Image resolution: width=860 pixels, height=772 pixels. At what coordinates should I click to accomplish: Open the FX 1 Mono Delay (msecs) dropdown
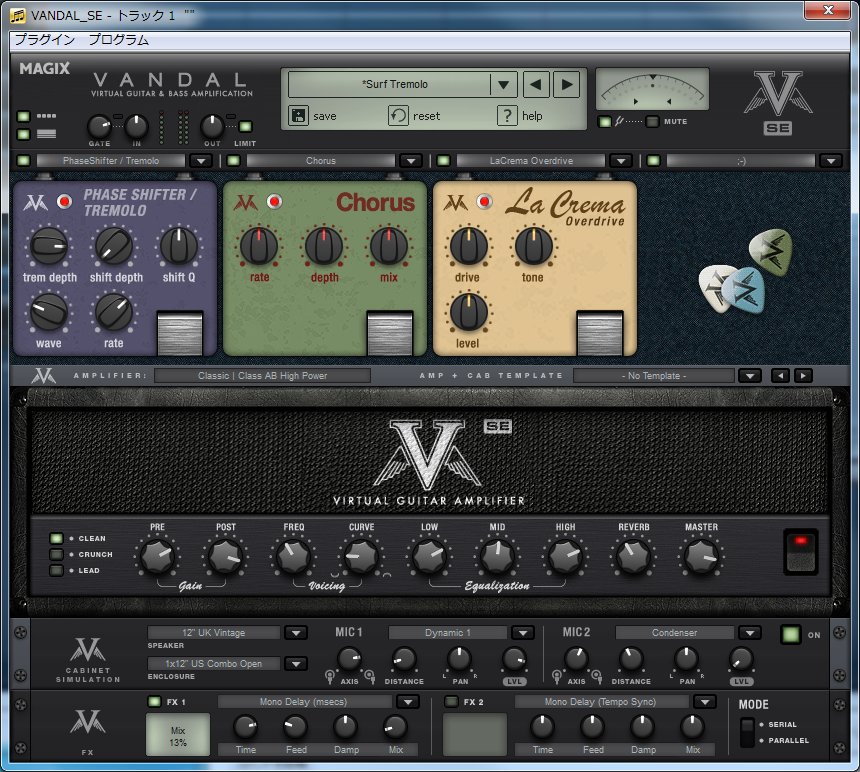click(408, 702)
